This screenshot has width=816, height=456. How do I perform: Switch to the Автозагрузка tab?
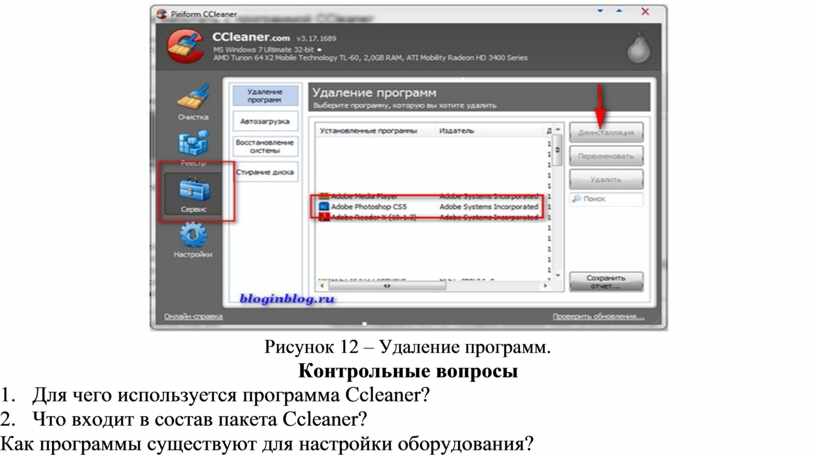click(x=265, y=121)
